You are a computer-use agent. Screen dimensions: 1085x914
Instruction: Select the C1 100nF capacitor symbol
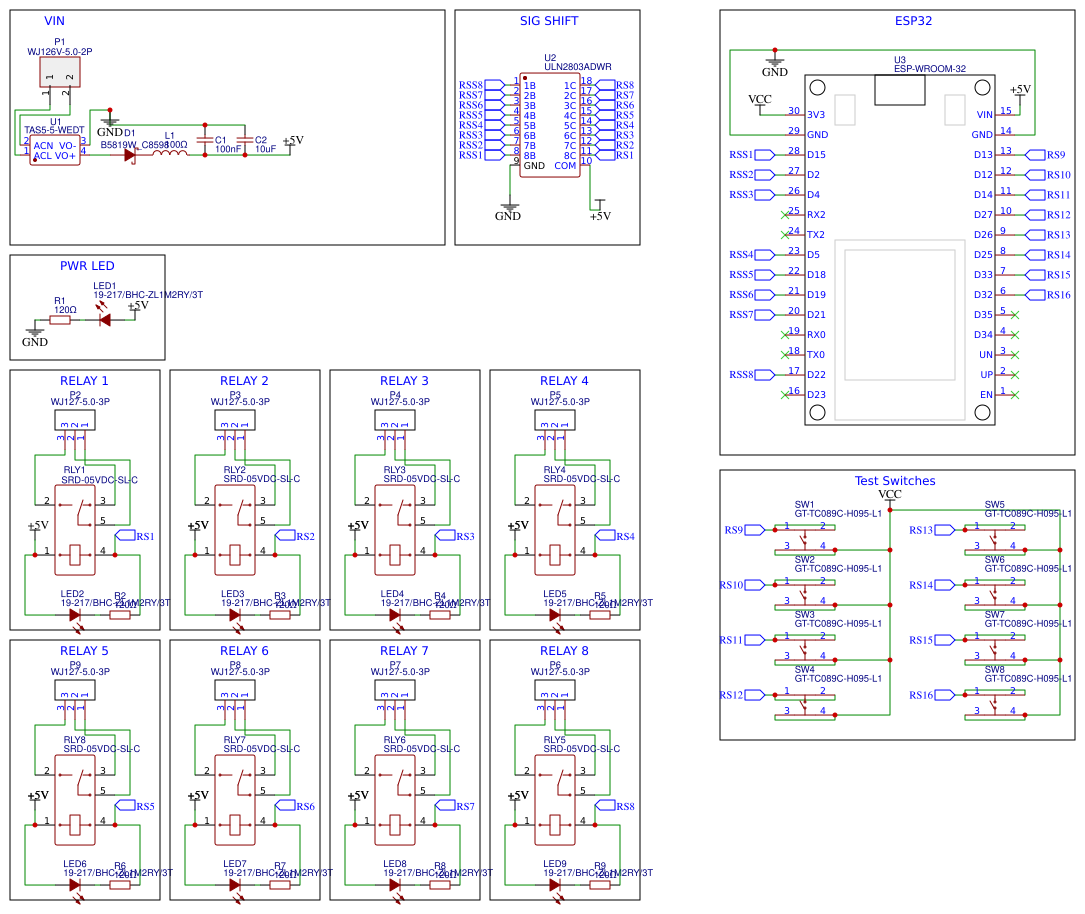click(205, 140)
